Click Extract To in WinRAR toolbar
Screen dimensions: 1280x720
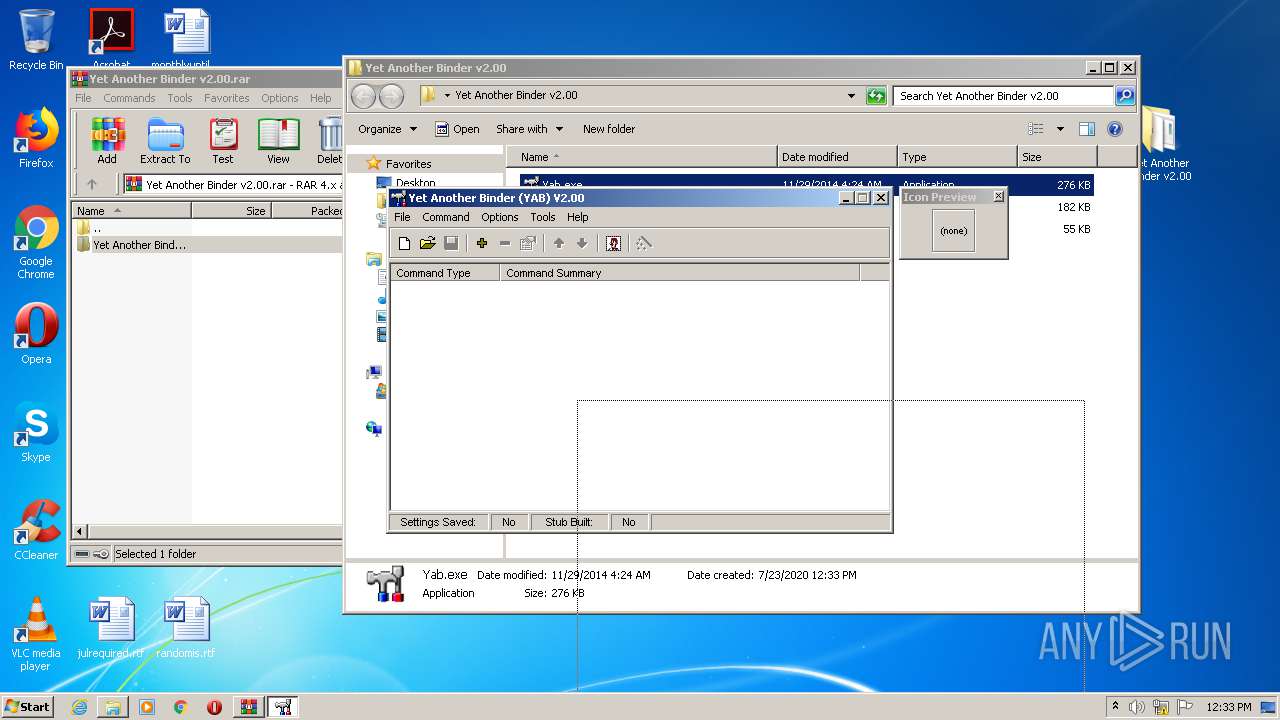[165, 141]
